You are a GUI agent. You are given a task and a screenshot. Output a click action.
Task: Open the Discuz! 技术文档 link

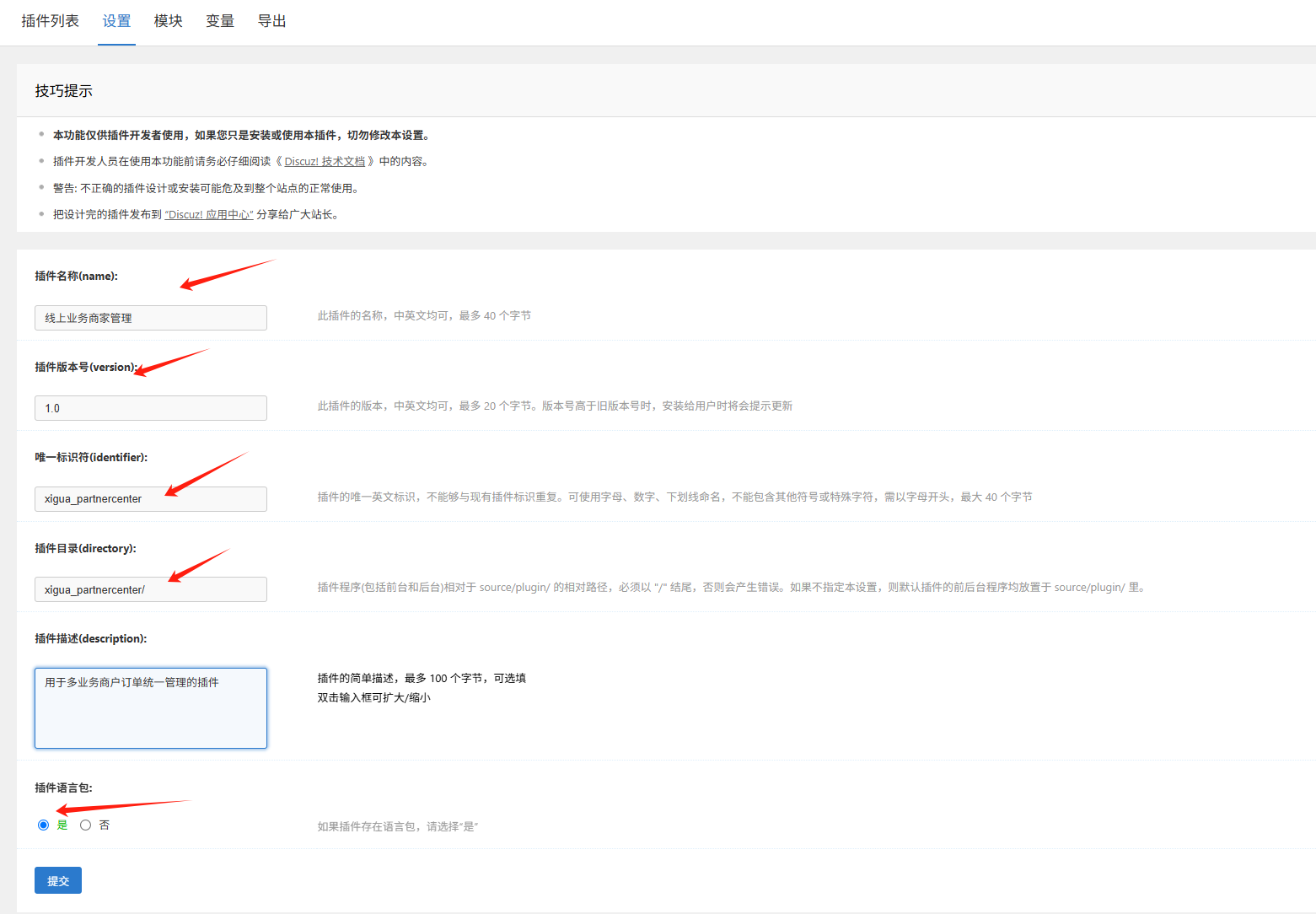click(325, 162)
